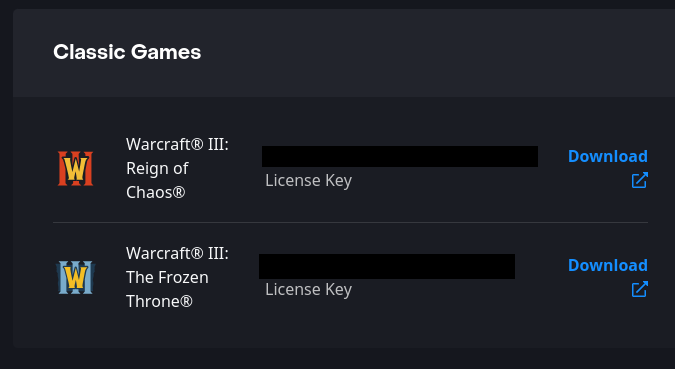Click 'The Frozen' title line
The image size is (675, 369).
pyautogui.click(x=167, y=277)
